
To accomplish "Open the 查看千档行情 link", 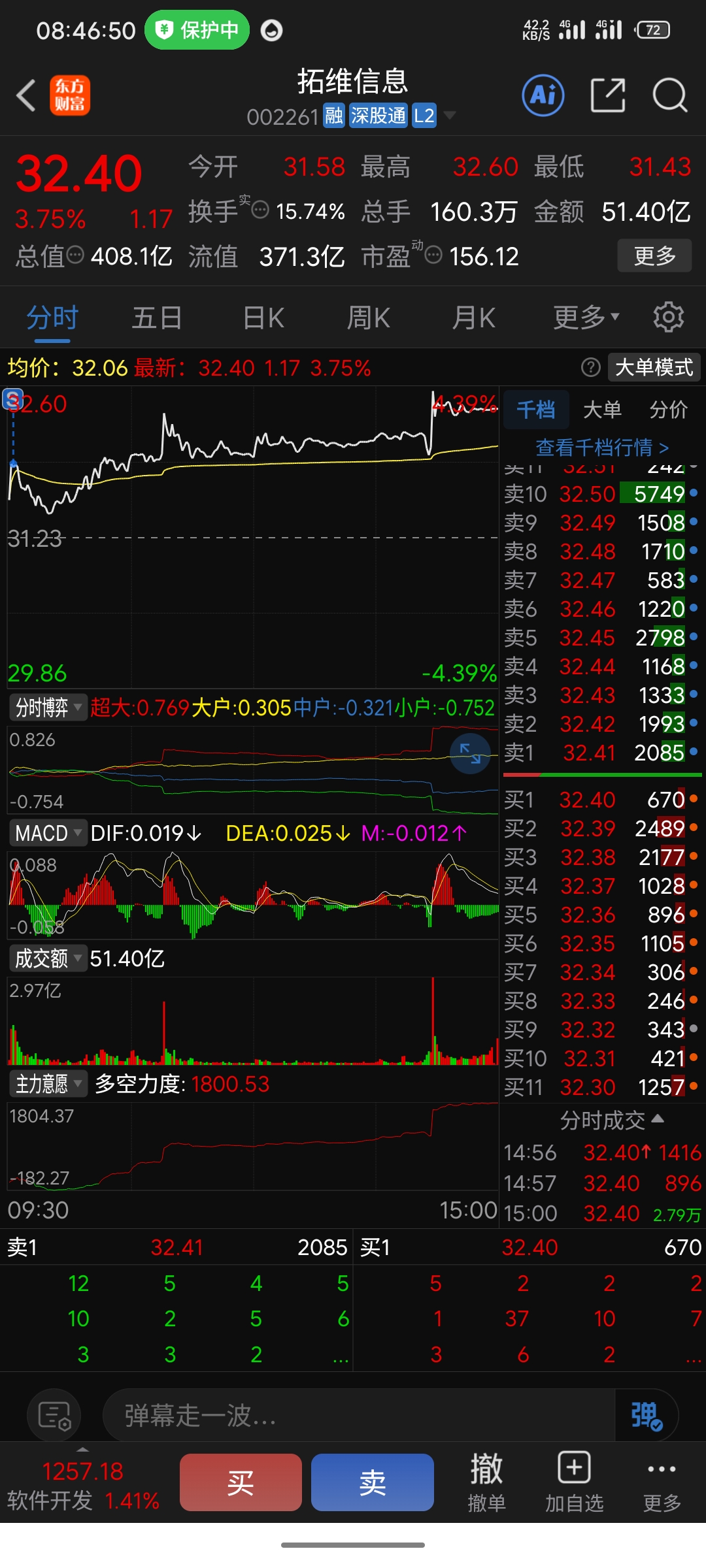I will (602, 448).
